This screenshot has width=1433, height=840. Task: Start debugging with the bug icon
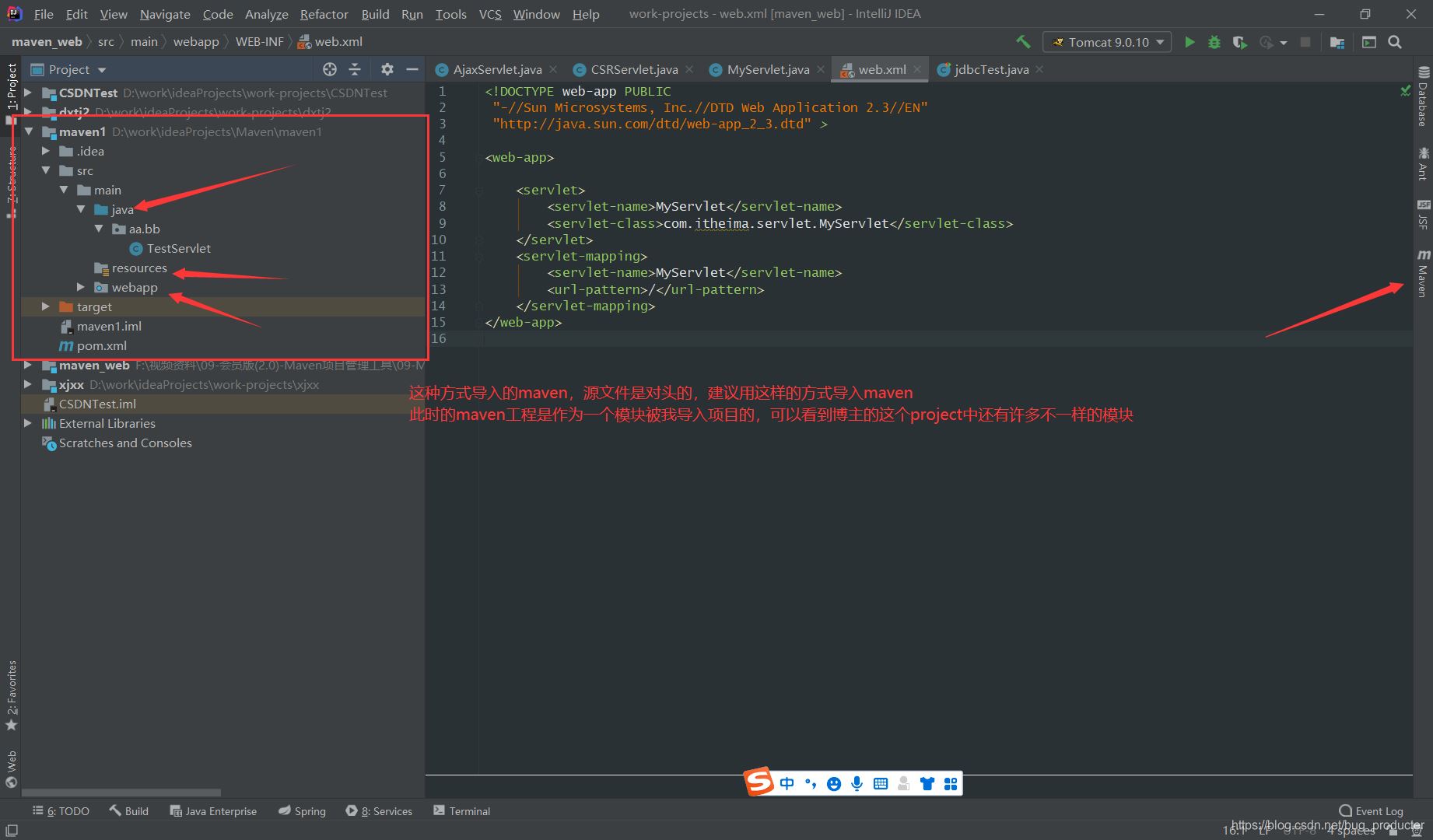1214,42
